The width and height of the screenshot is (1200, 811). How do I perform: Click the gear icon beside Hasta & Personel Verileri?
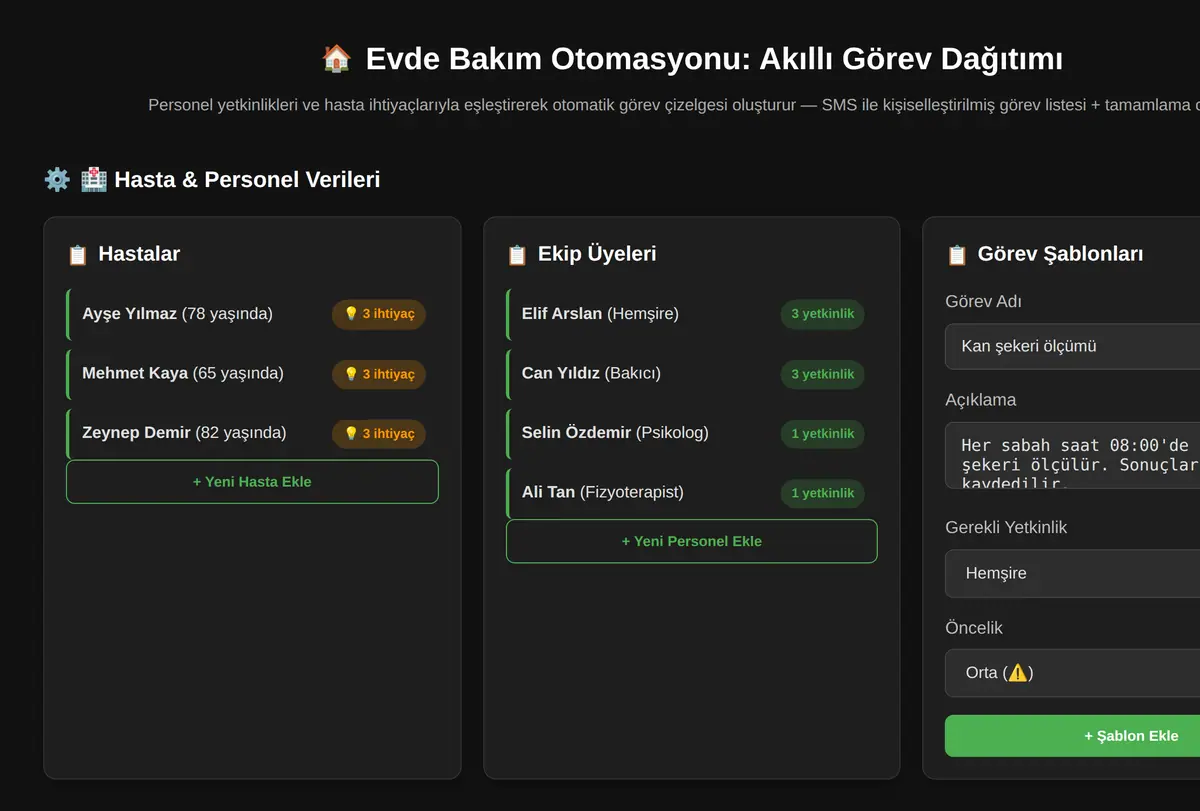57,180
